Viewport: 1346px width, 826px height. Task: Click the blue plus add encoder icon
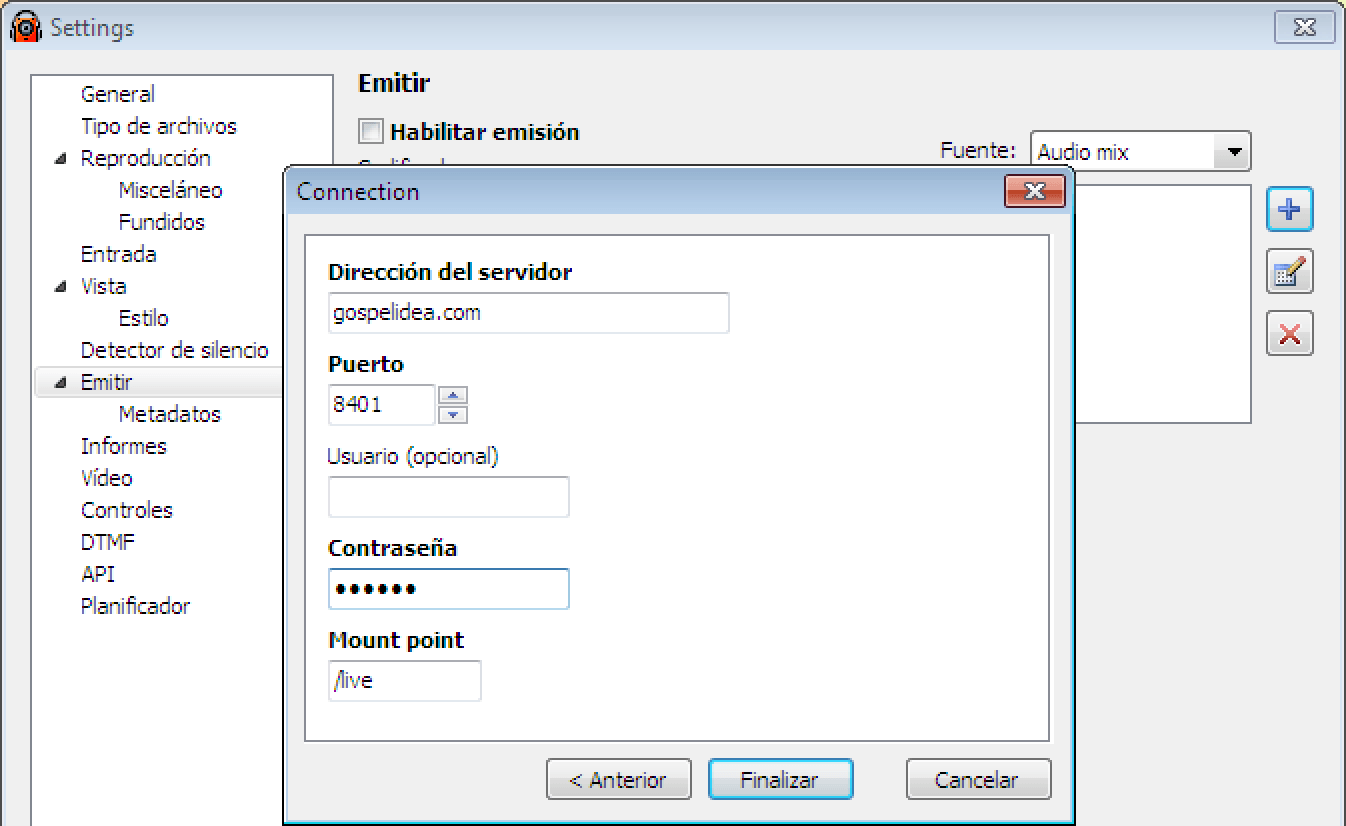1289,210
